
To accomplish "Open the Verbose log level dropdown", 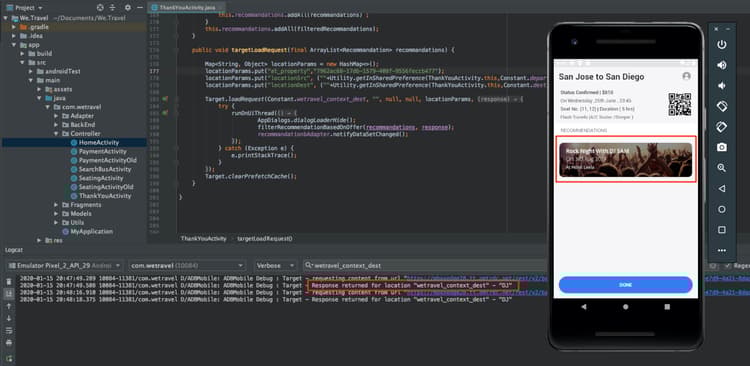I will pos(276,266).
